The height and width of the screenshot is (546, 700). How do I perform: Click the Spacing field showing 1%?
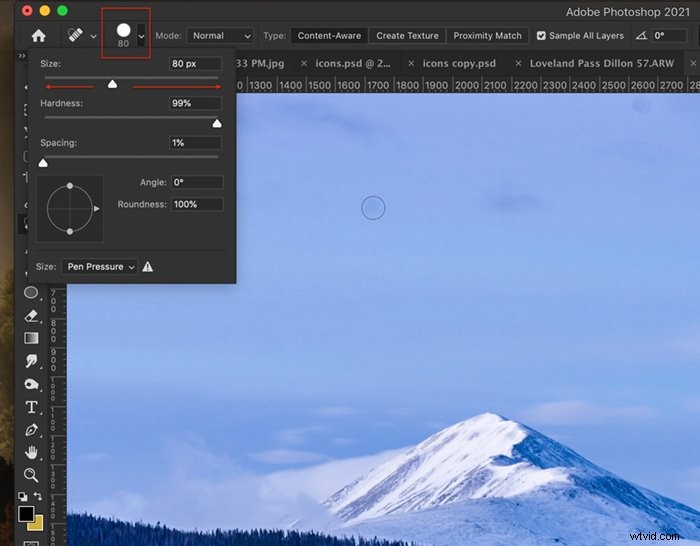tap(195, 143)
